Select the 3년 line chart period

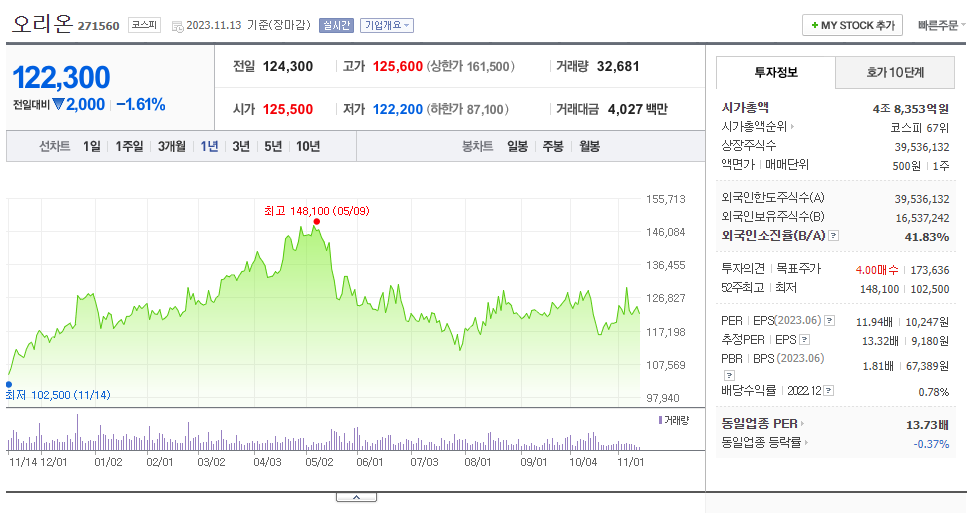coord(241,146)
